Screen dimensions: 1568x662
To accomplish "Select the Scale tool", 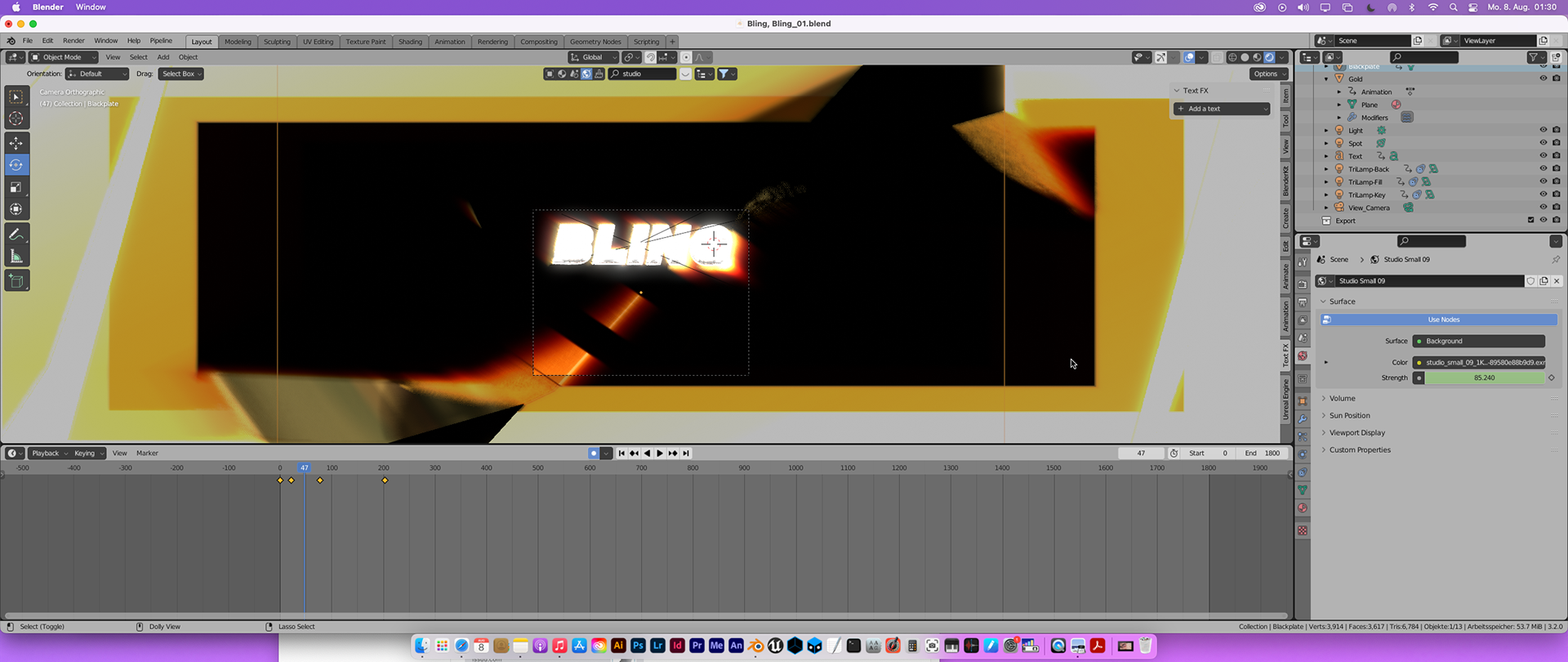I will tap(16, 187).
